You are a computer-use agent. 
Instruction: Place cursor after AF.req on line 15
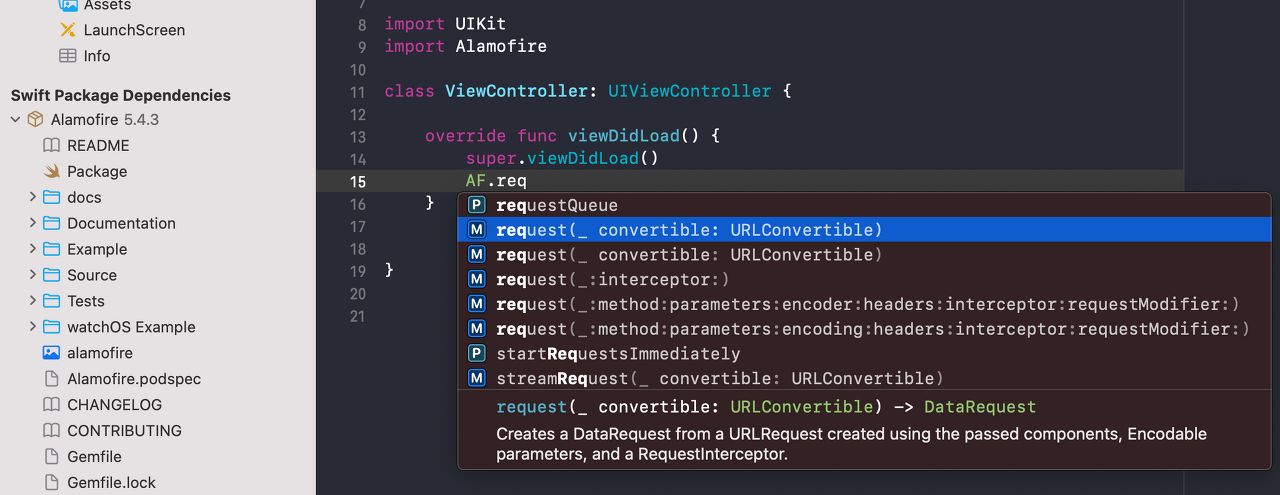527,181
